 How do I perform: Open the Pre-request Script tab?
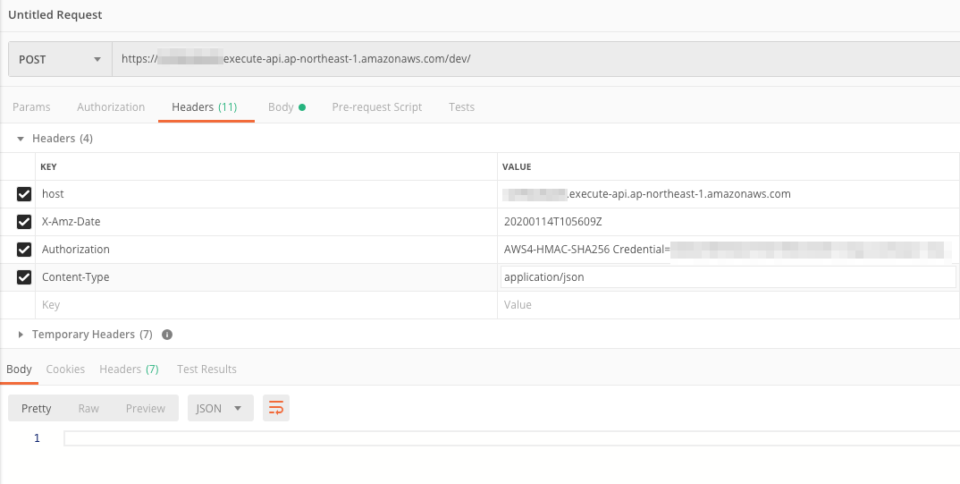[376, 107]
